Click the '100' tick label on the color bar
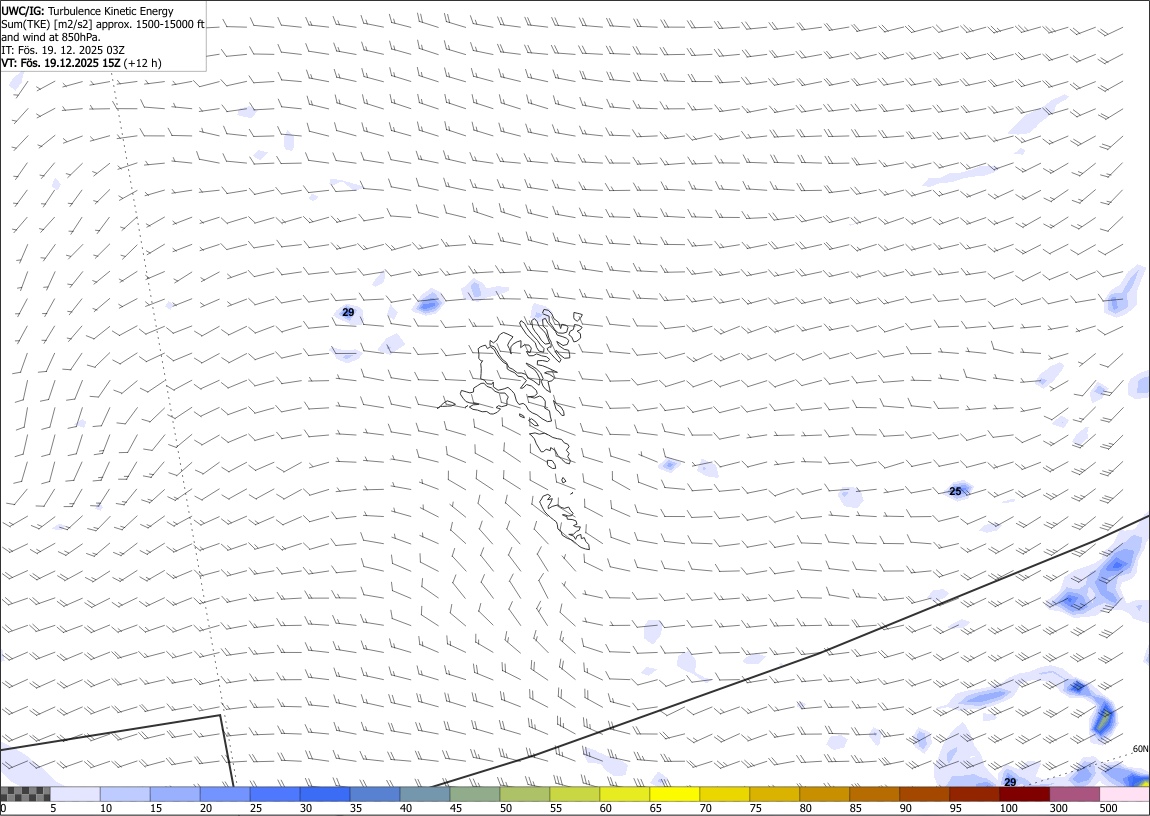 1008,808
